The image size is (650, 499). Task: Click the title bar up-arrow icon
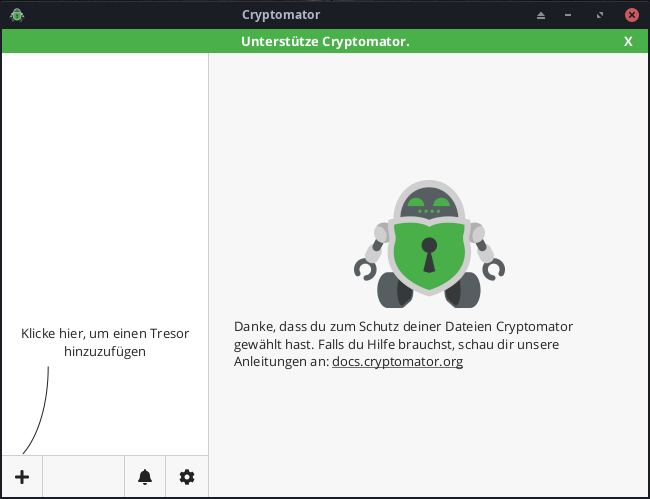coord(541,15)
